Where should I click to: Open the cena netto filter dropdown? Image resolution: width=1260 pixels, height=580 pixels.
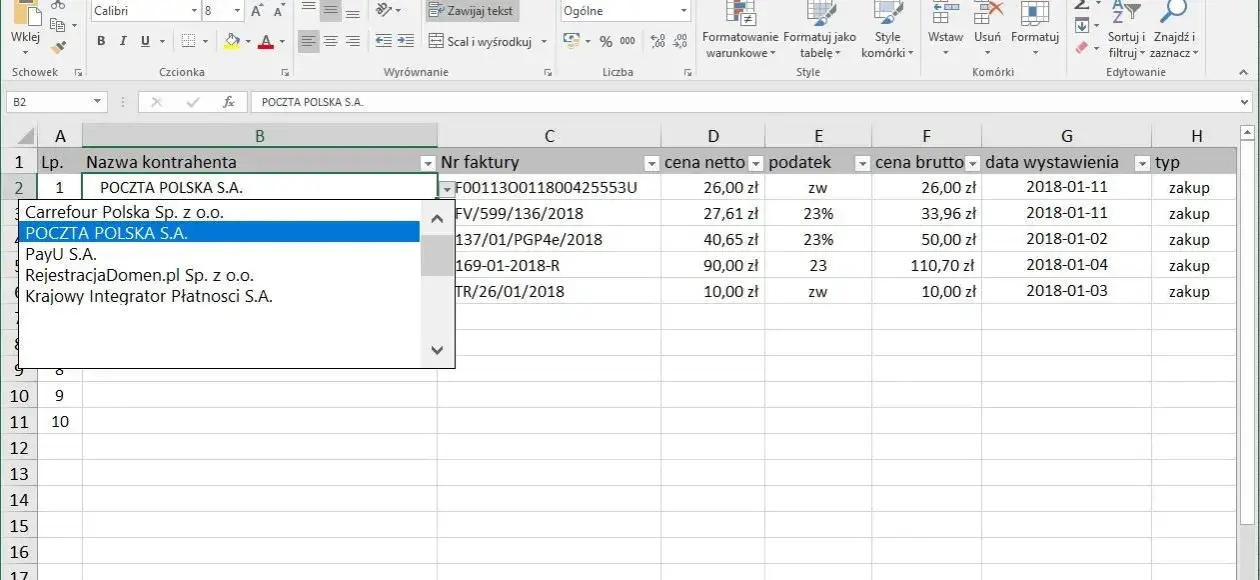point(756,163)
